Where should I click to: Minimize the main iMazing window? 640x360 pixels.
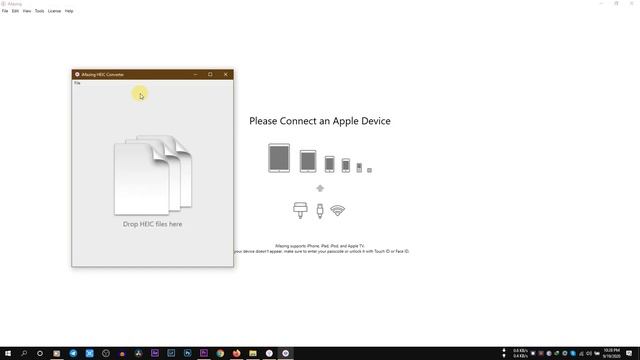point(601,3)
